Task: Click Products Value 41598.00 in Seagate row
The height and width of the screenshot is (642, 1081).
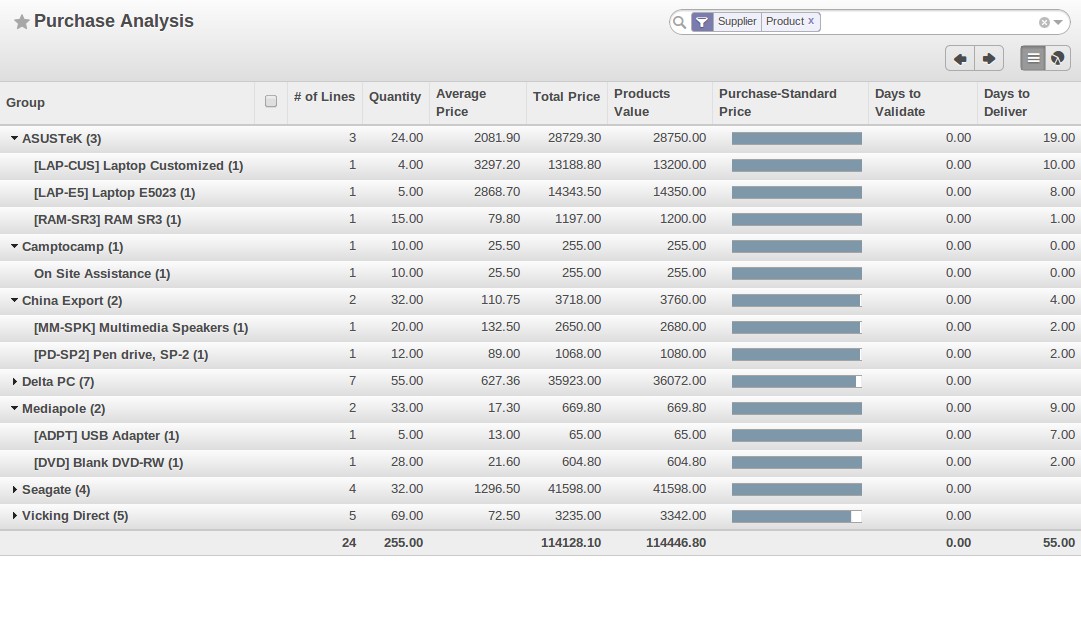Action: click(x=679, y=489)
